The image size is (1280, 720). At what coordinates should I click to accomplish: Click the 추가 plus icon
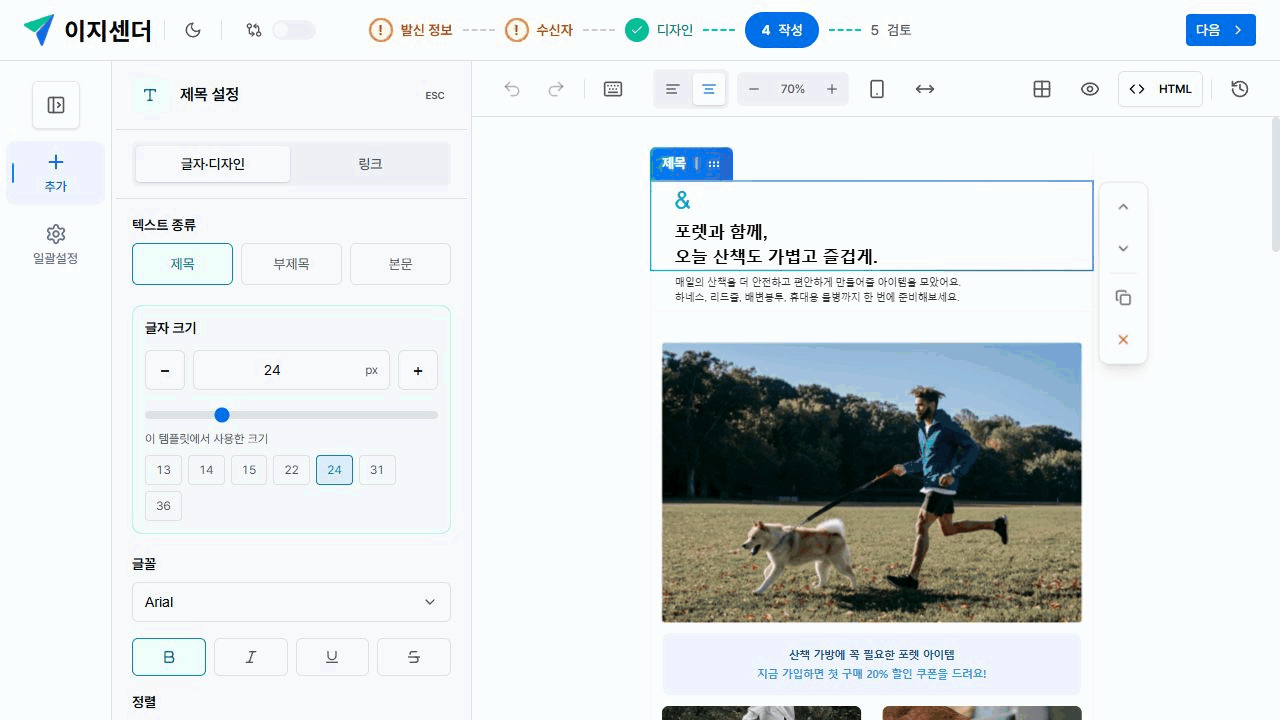point(56,162)
